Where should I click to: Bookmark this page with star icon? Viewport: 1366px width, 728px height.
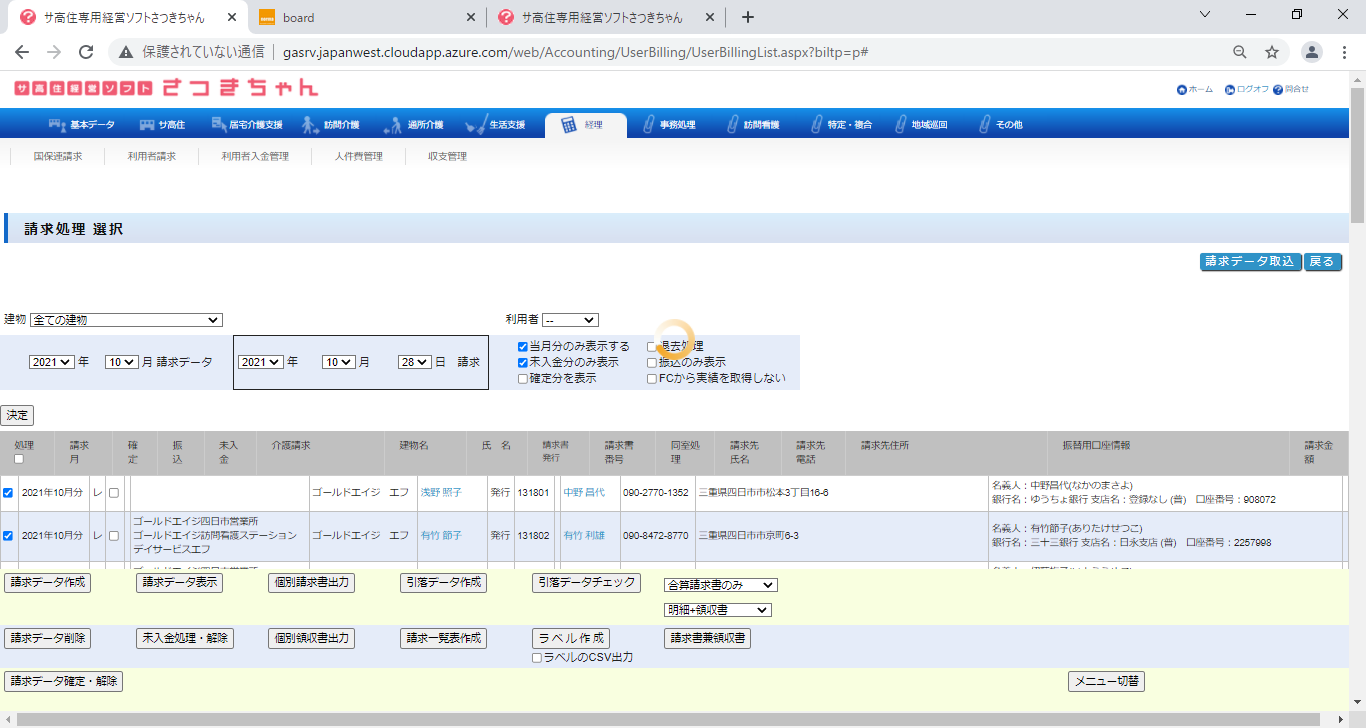pyautogui.click(x=1272, y=52)
